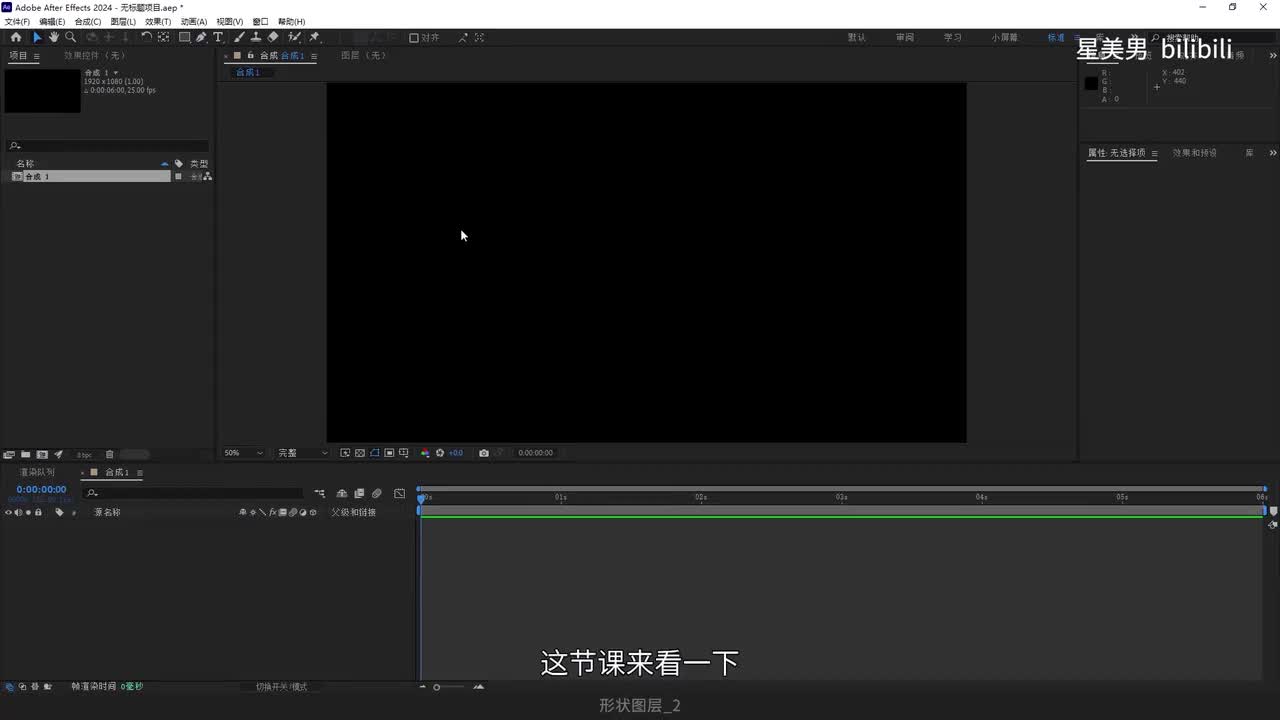Switch to 默认 workspace
Screen dimensions: 1280x720
point(857,37)
